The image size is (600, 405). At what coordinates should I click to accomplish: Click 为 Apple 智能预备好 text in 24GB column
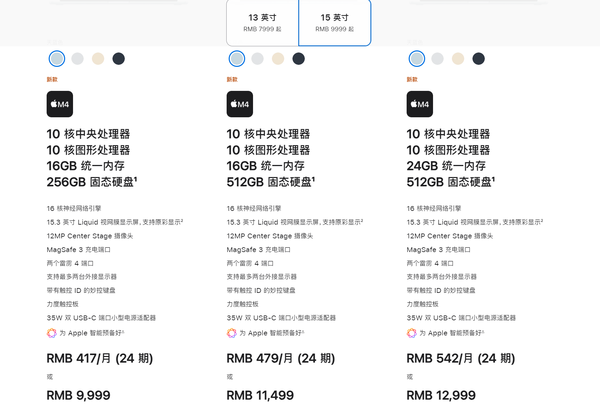[x=452, y=333]
